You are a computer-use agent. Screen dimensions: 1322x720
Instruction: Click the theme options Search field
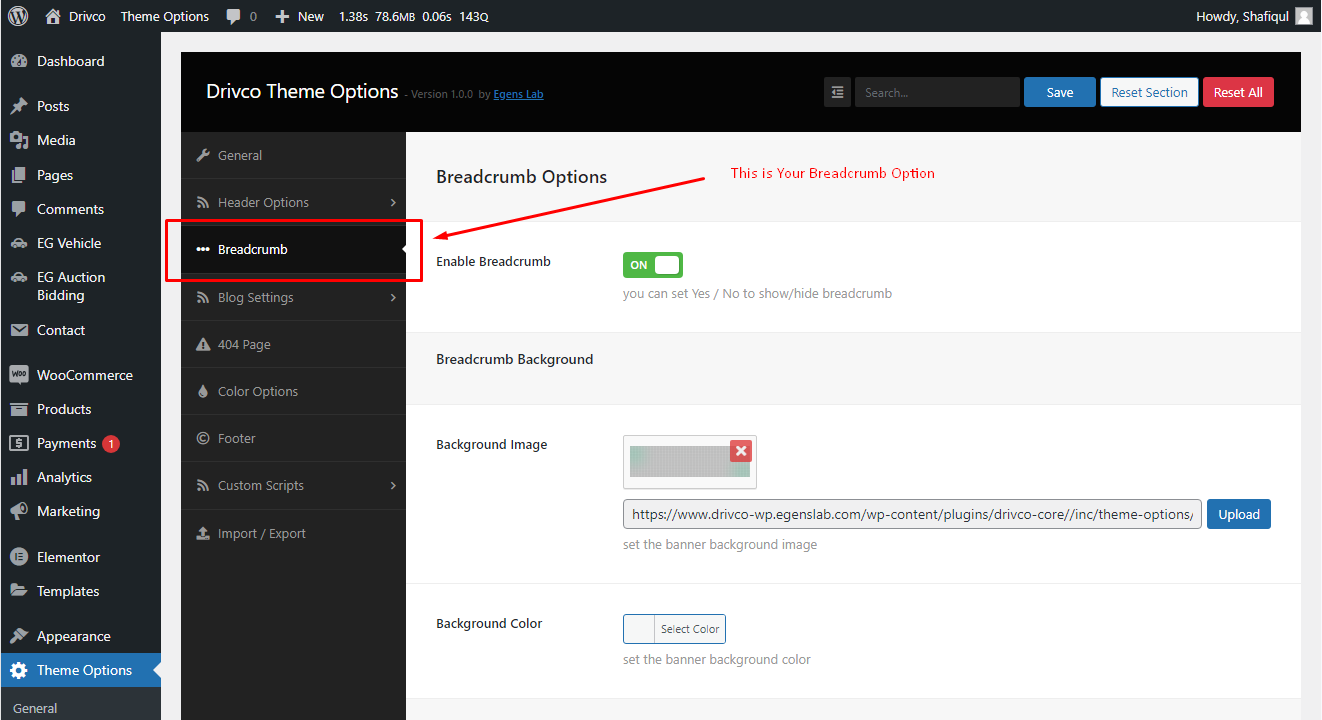pyautogui.click(x=937, y=92)
